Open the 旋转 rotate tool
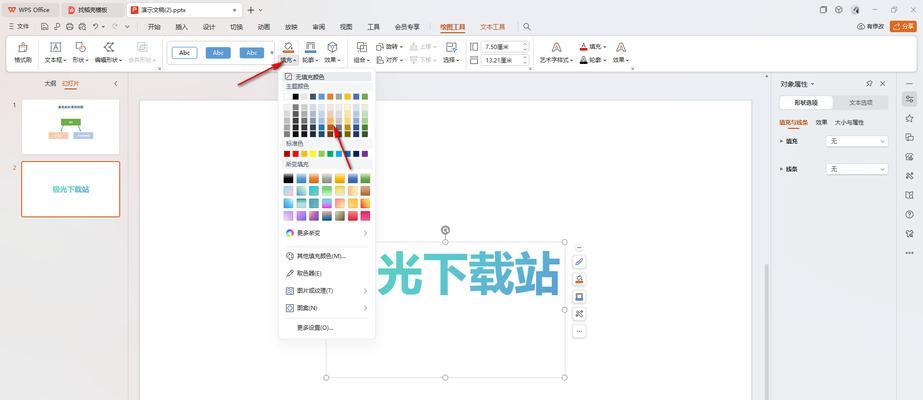This screenshot has width=923, height=400. click(x=390, y=46)
